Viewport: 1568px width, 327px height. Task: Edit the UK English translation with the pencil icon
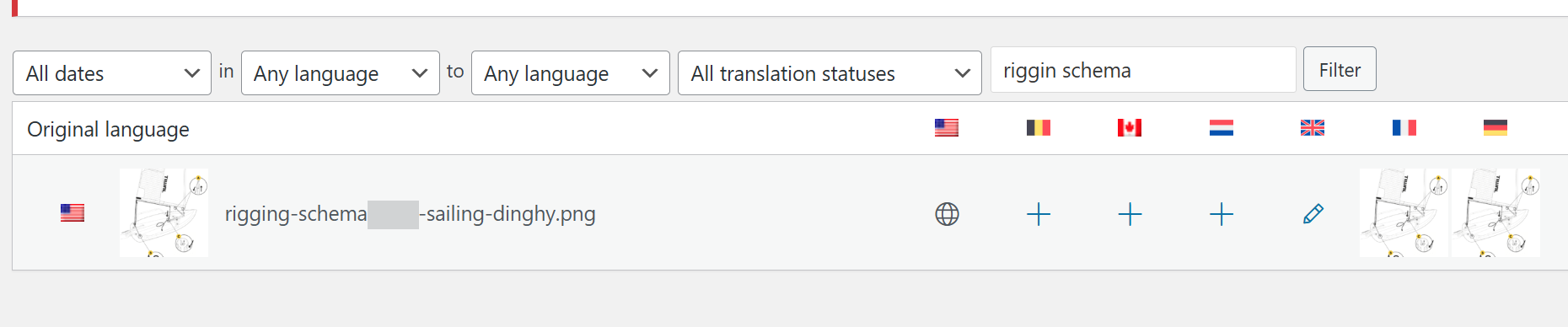[1313, 214]
